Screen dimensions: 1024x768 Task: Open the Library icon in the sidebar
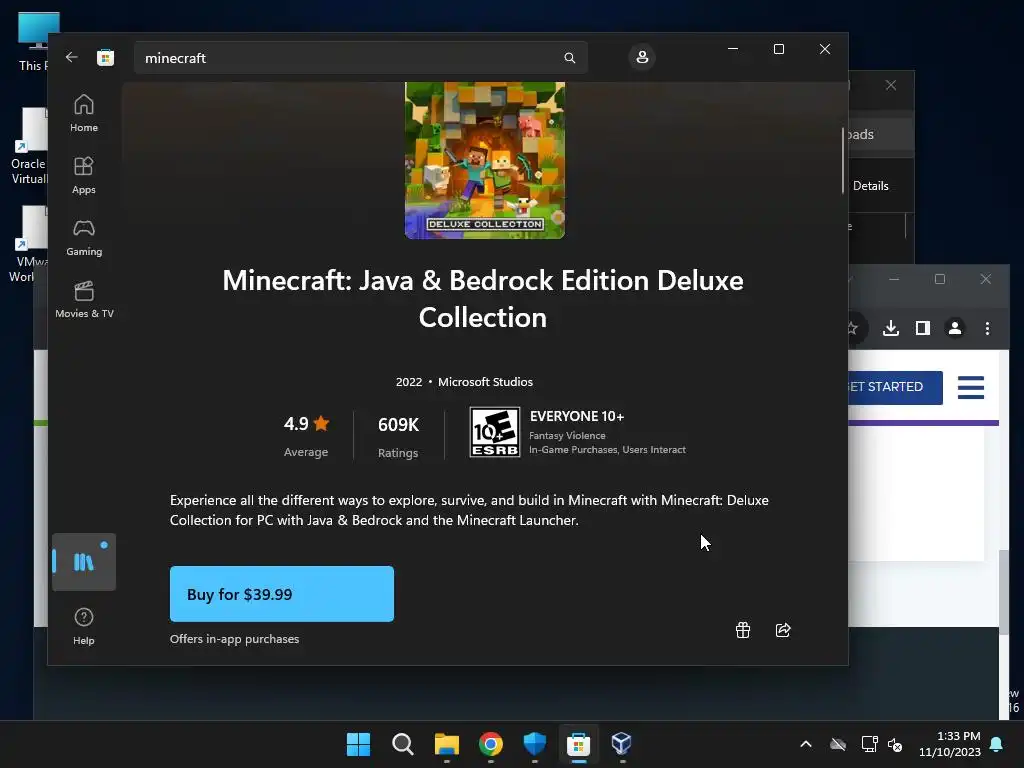click(x=84, y=562)
